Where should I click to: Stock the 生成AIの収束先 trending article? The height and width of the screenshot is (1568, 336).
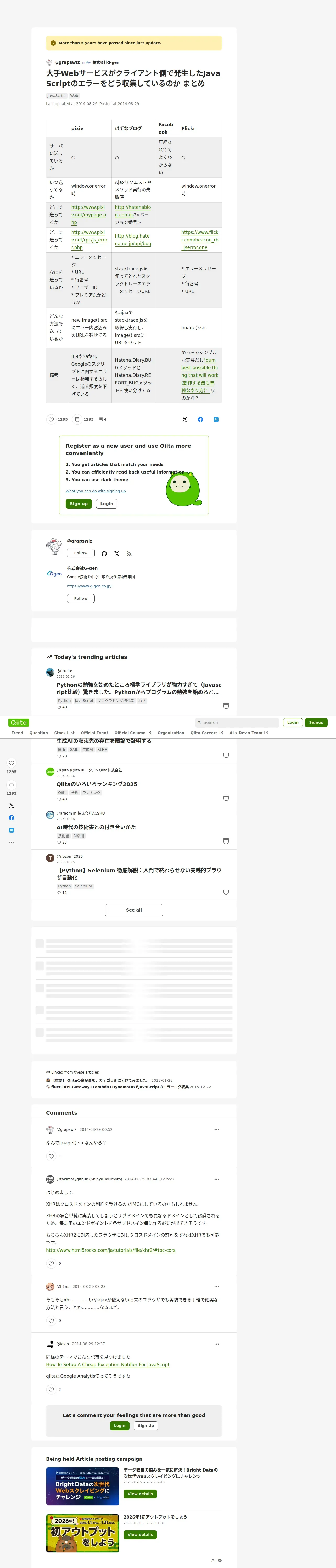[226, 755]
